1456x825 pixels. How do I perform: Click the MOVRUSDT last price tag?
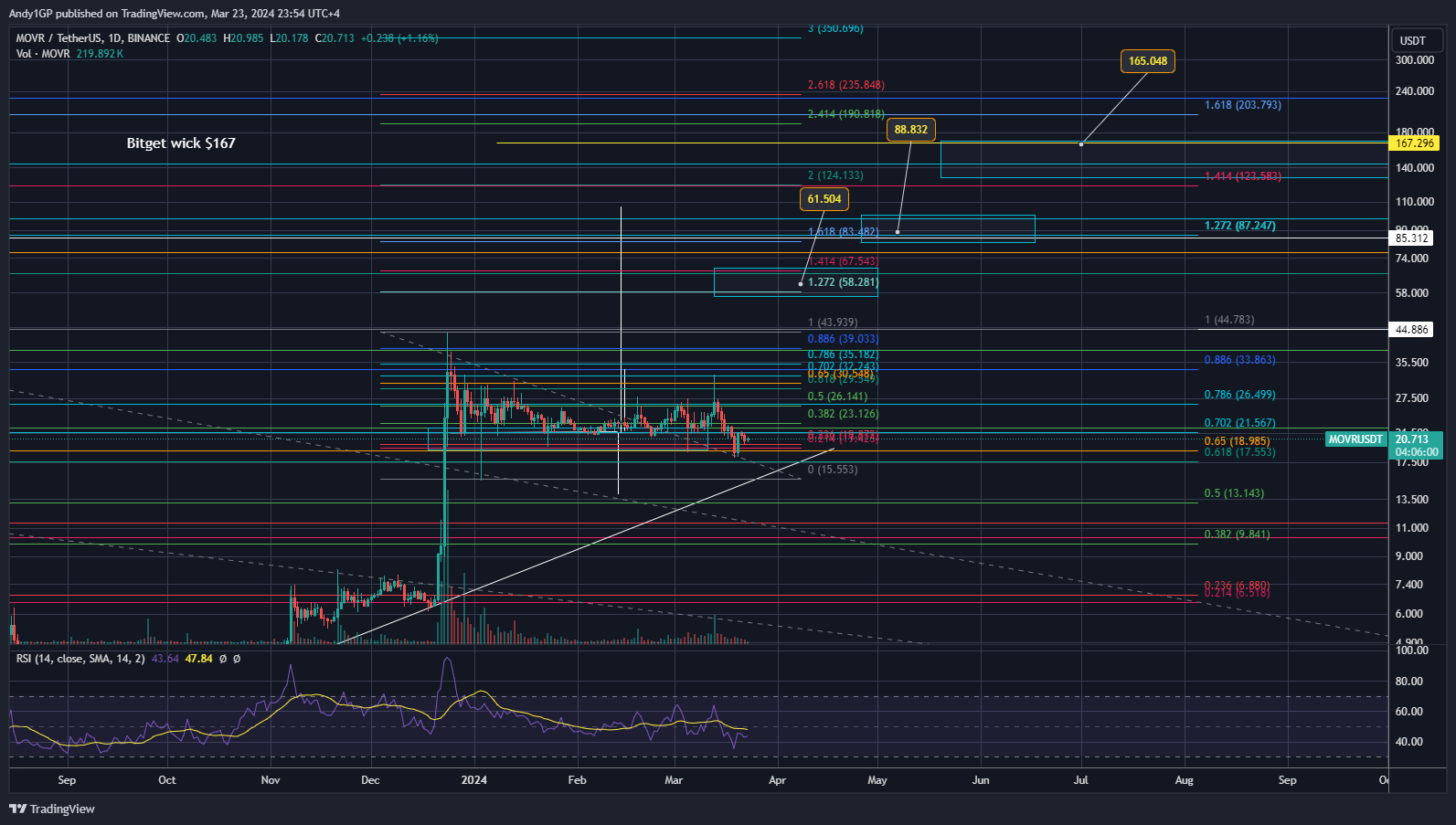tap(1355, 439)
